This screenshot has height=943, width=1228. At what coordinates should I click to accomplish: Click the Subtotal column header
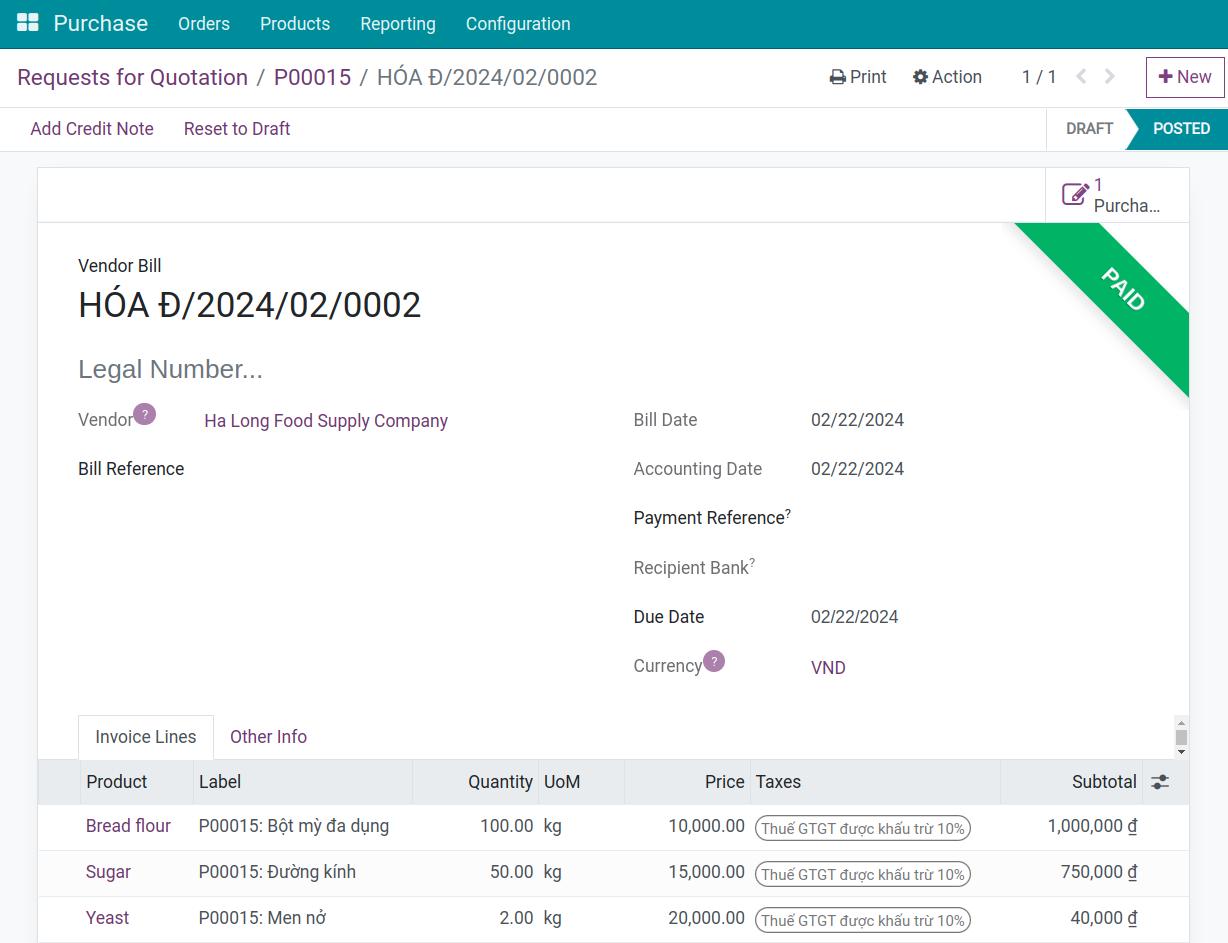1070,782
